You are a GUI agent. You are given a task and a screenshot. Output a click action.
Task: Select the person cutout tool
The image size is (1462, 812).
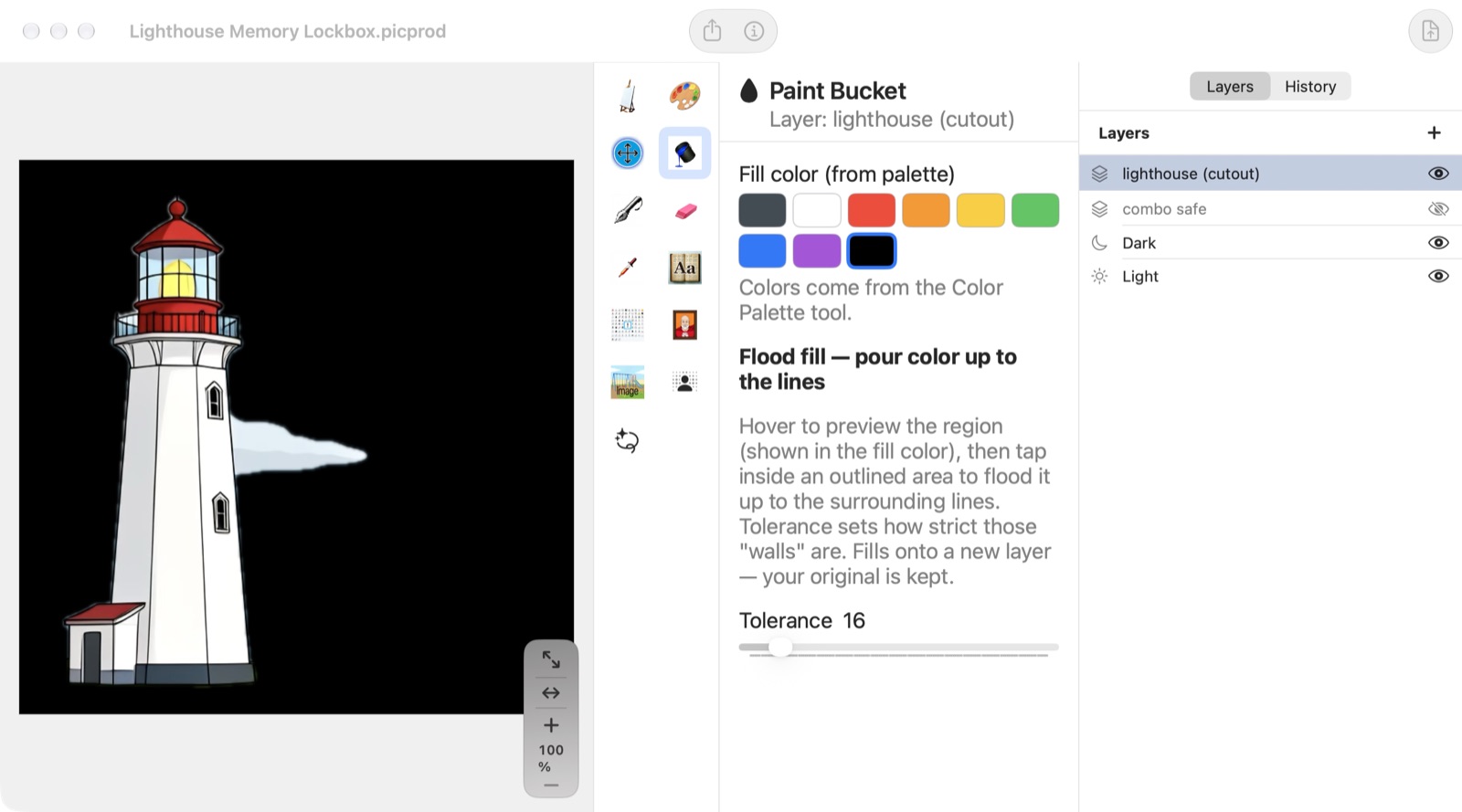[x=684, y=382]
